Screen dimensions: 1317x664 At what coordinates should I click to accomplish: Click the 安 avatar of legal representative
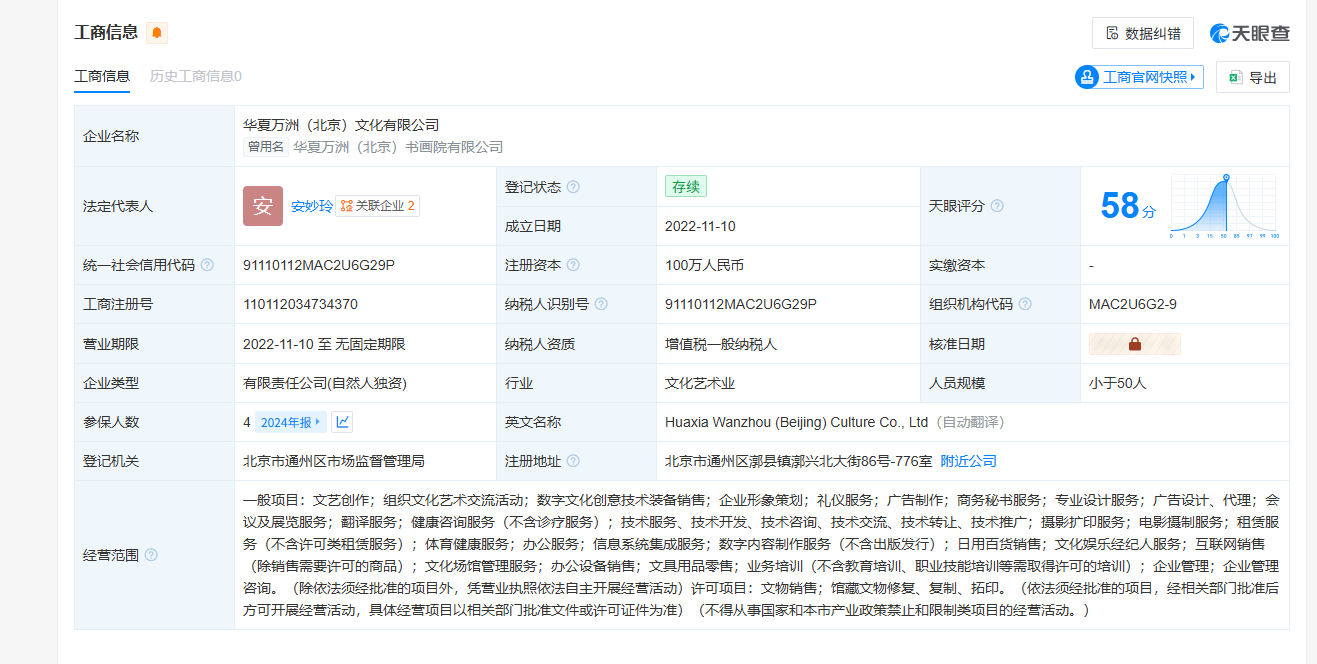point(263,206)
